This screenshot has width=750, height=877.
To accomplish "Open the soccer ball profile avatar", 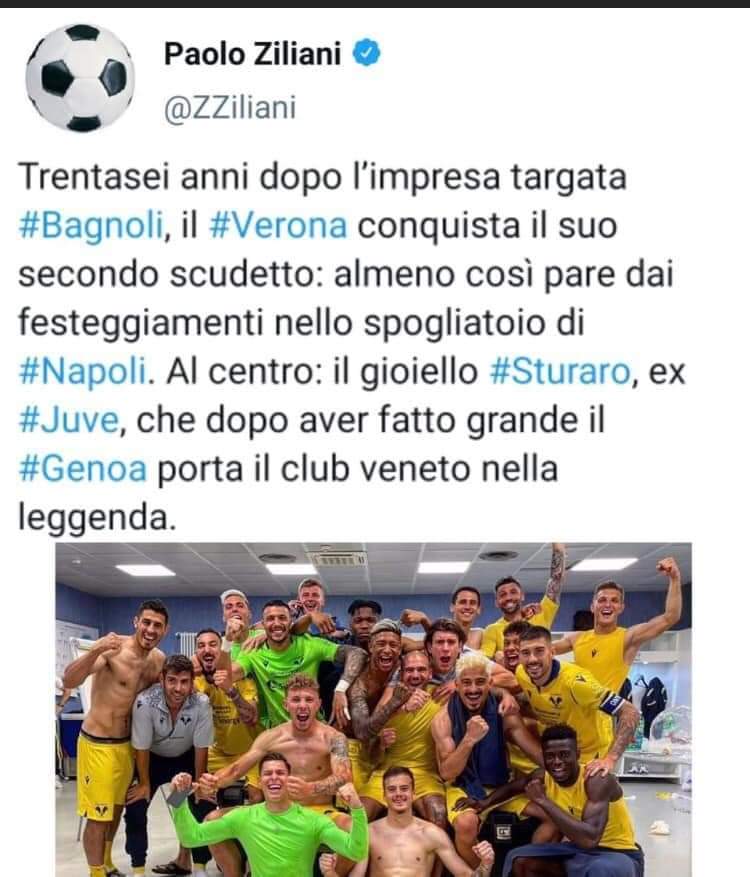I will pyautogui.click(x=80, y=77).
